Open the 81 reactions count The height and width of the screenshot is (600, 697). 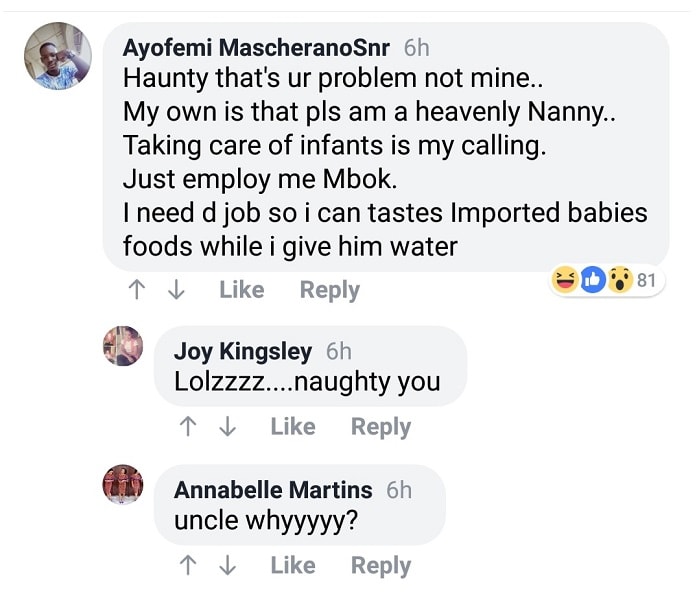tap(646, 281)
